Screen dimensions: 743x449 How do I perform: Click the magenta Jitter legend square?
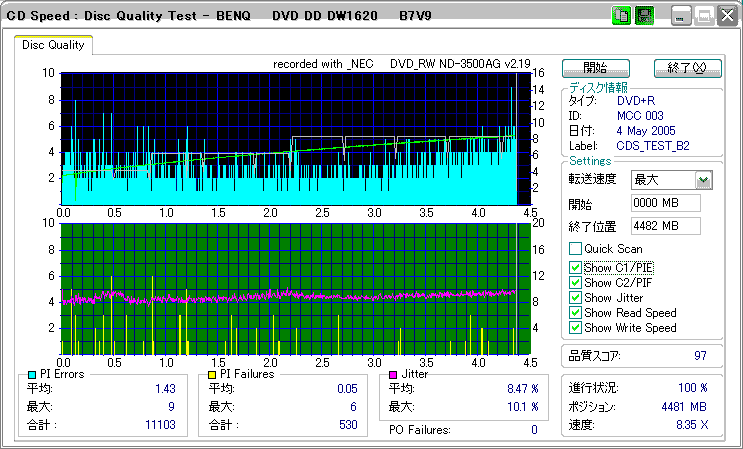pyautogui.click(x=394, y=374)
